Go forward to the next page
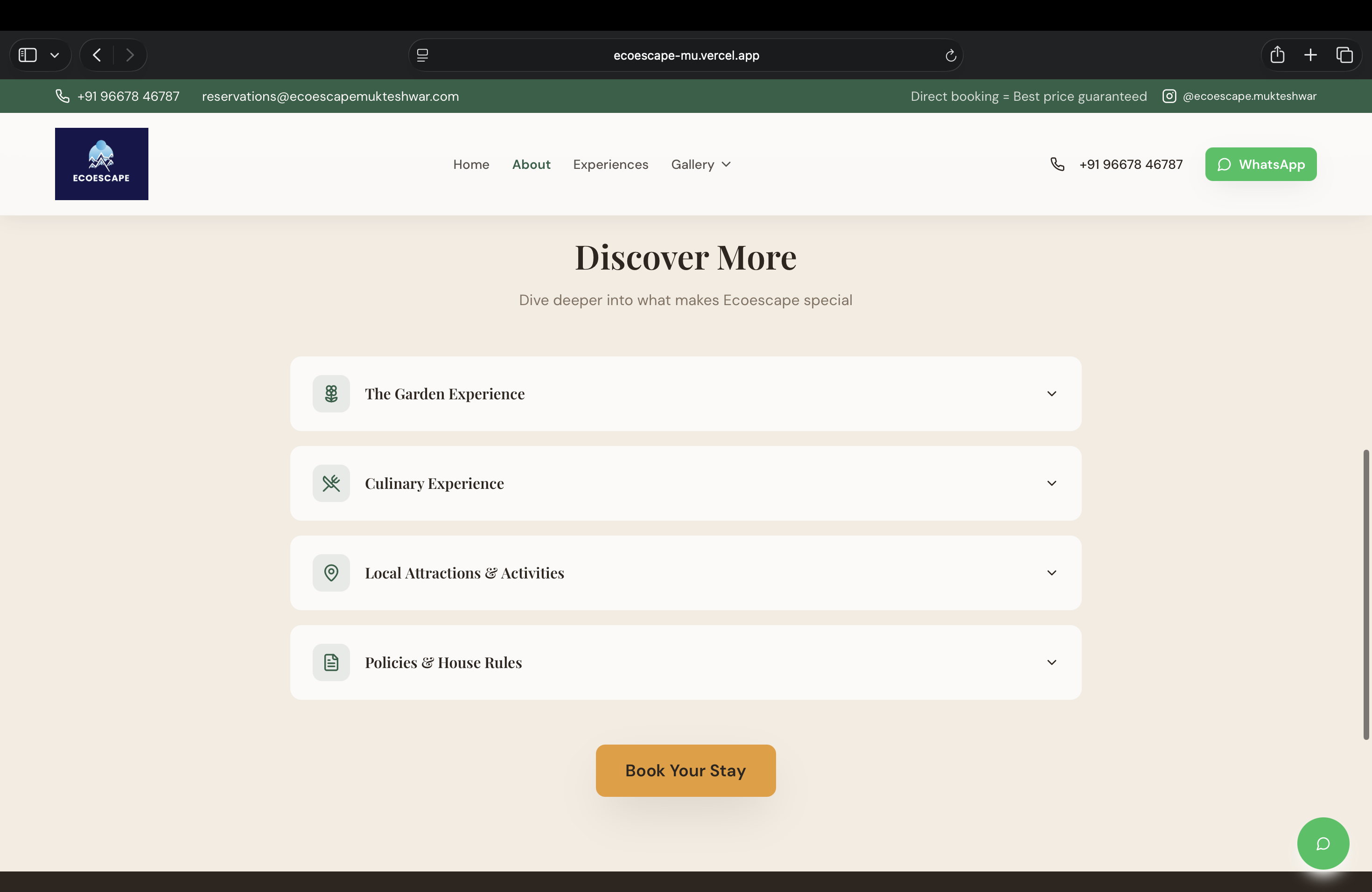 130,56
